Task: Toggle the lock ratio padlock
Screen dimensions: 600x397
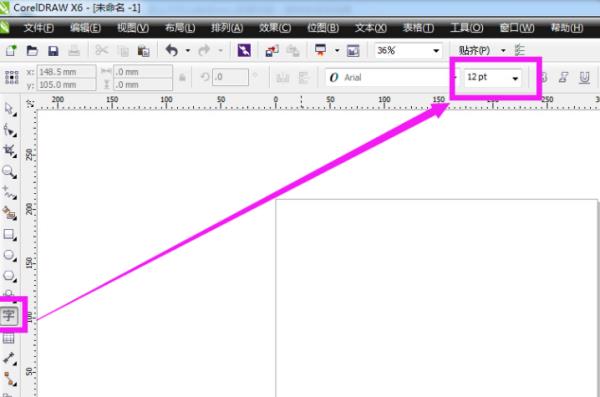Action: tap(182, 78)
